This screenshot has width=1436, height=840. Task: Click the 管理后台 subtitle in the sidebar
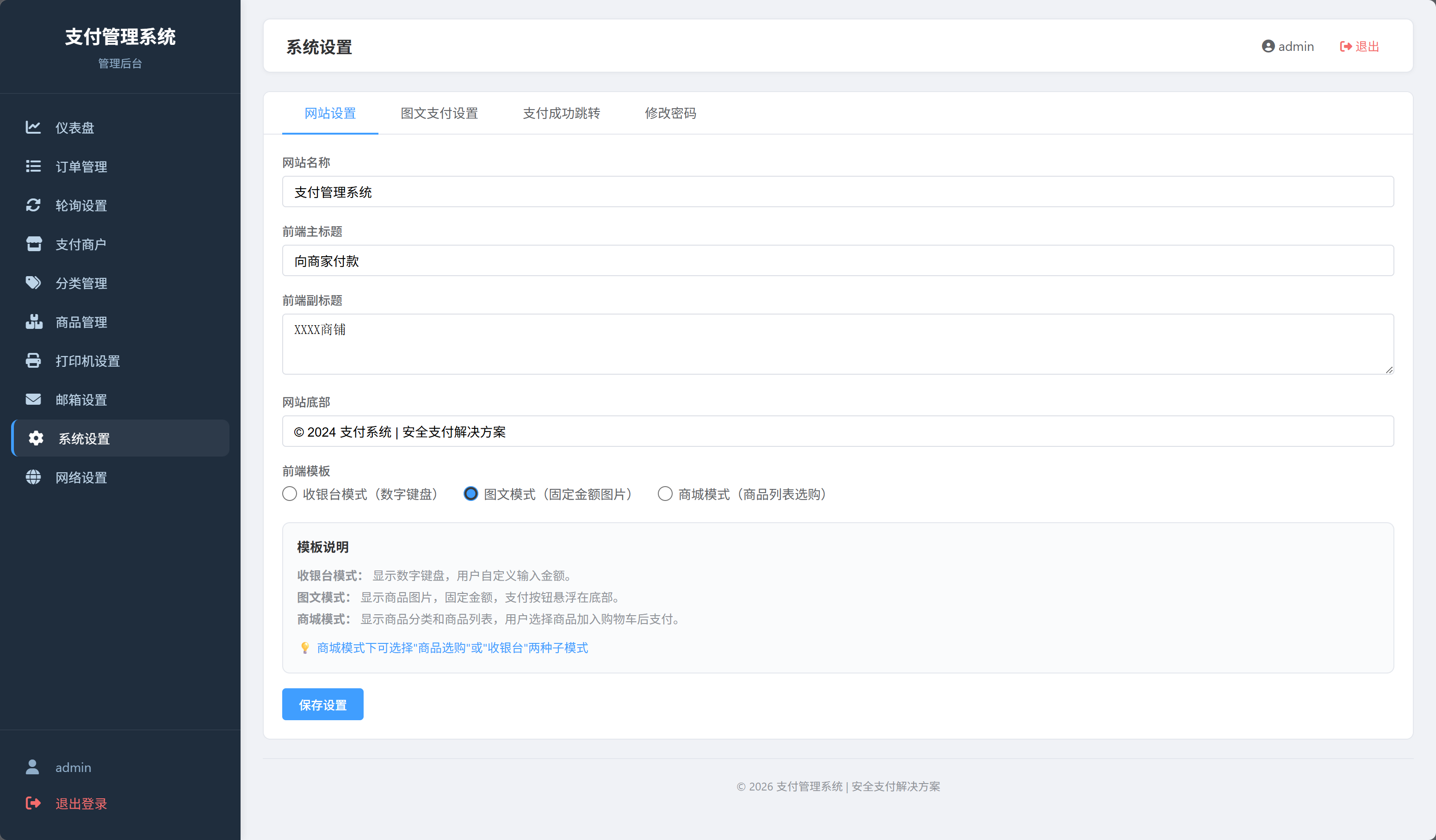[x=120, y=63]
